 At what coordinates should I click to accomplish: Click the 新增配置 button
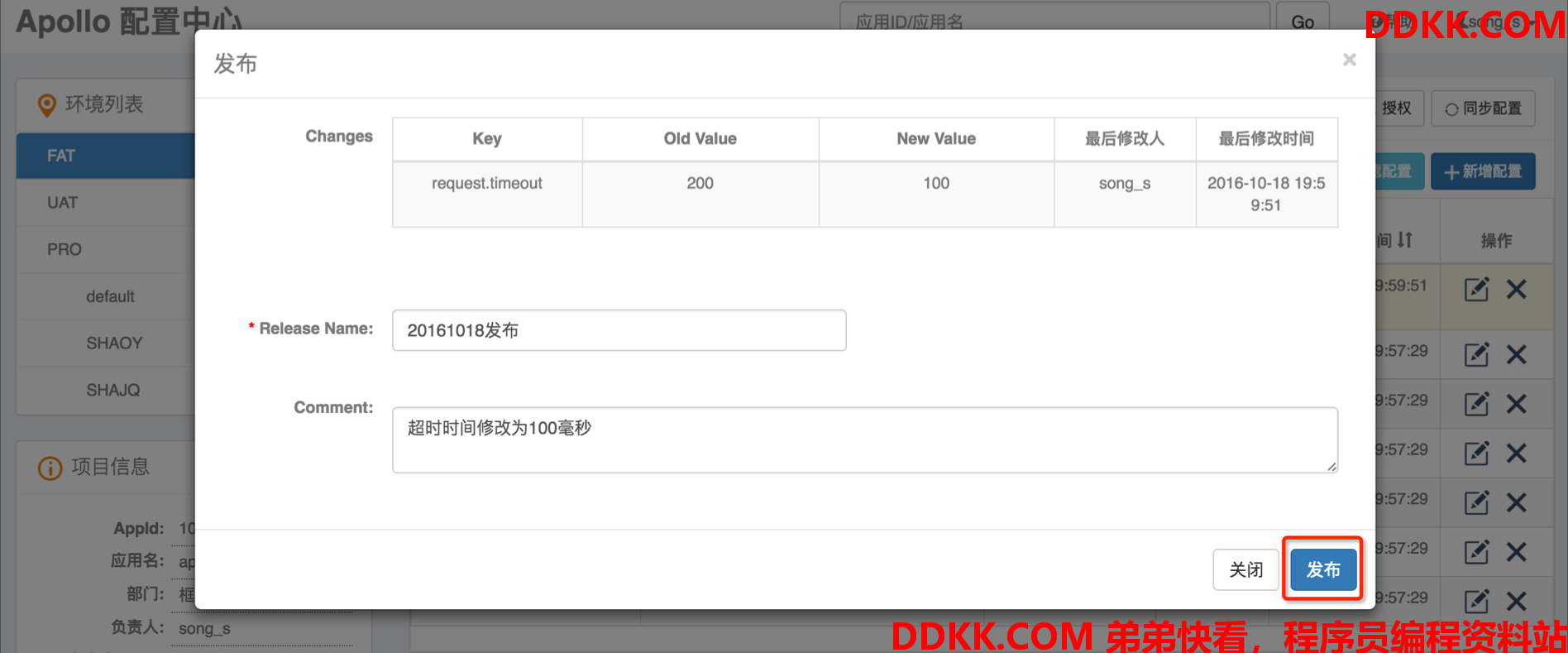1483,171
